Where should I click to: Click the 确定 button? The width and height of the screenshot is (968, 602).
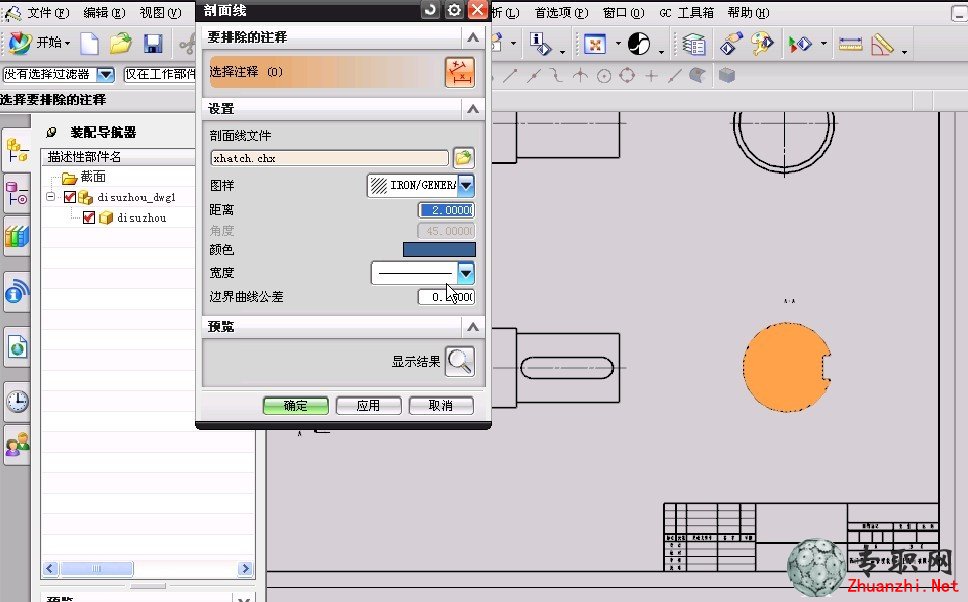point(296,406)
